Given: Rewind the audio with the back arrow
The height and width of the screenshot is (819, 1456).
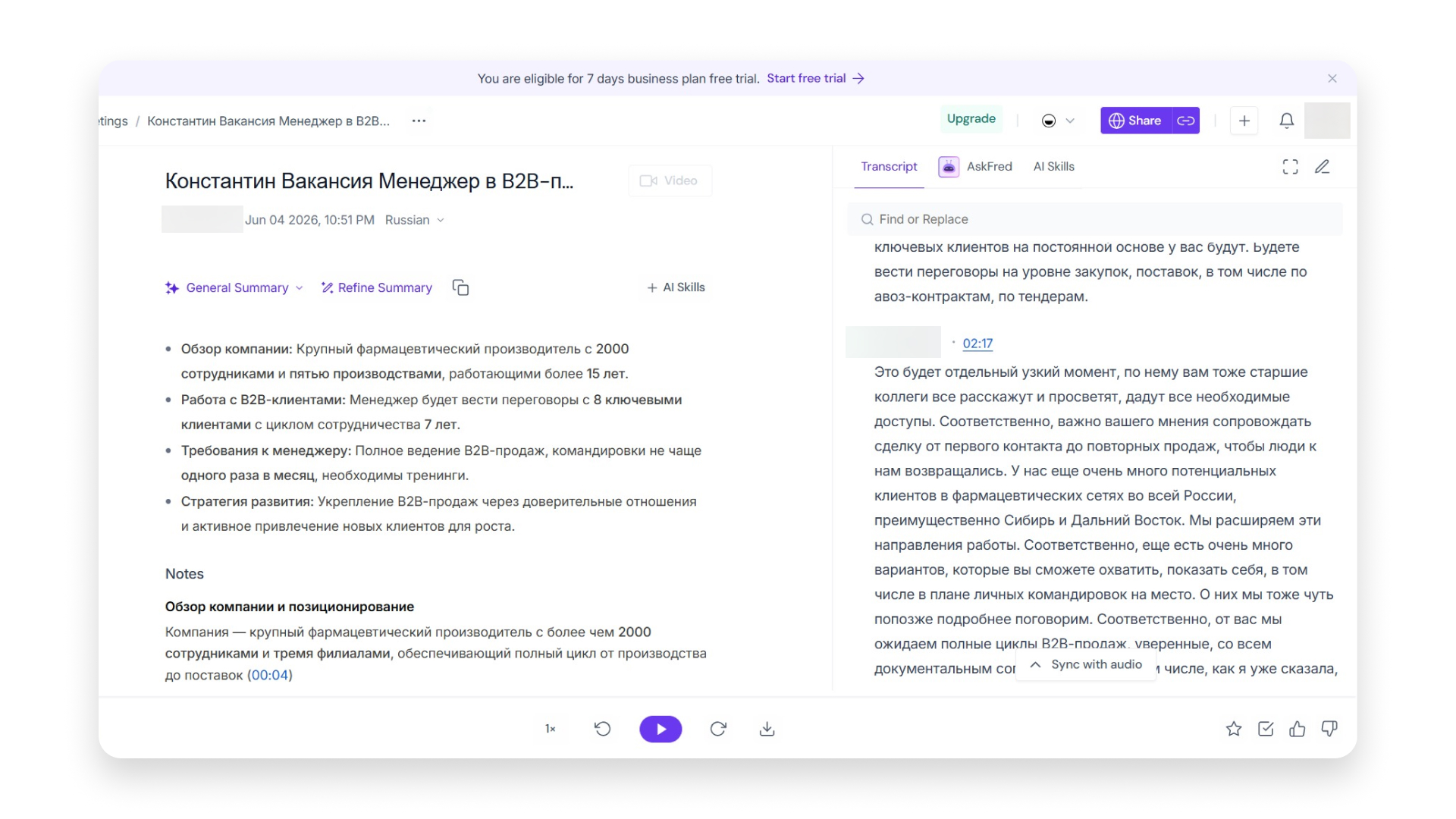Looking at the screenshot, I should point(602,729).
